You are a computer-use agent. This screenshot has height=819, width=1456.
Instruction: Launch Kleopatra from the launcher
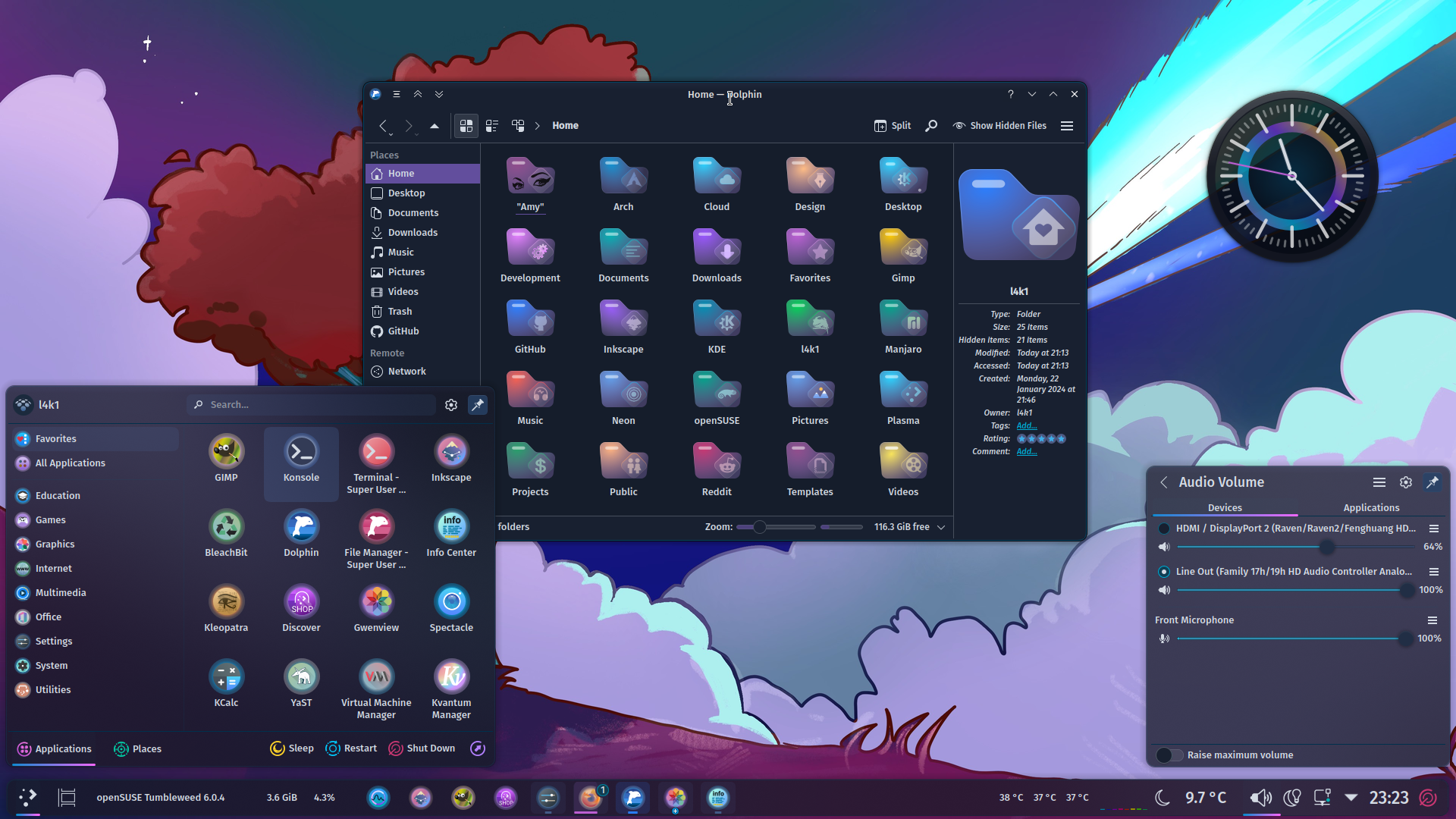[226, 610]
